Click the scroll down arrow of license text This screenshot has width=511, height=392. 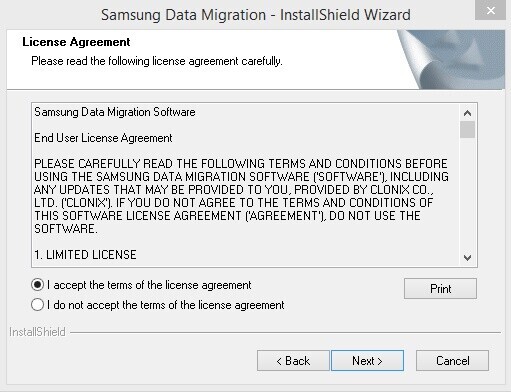(x=467, y=258)
